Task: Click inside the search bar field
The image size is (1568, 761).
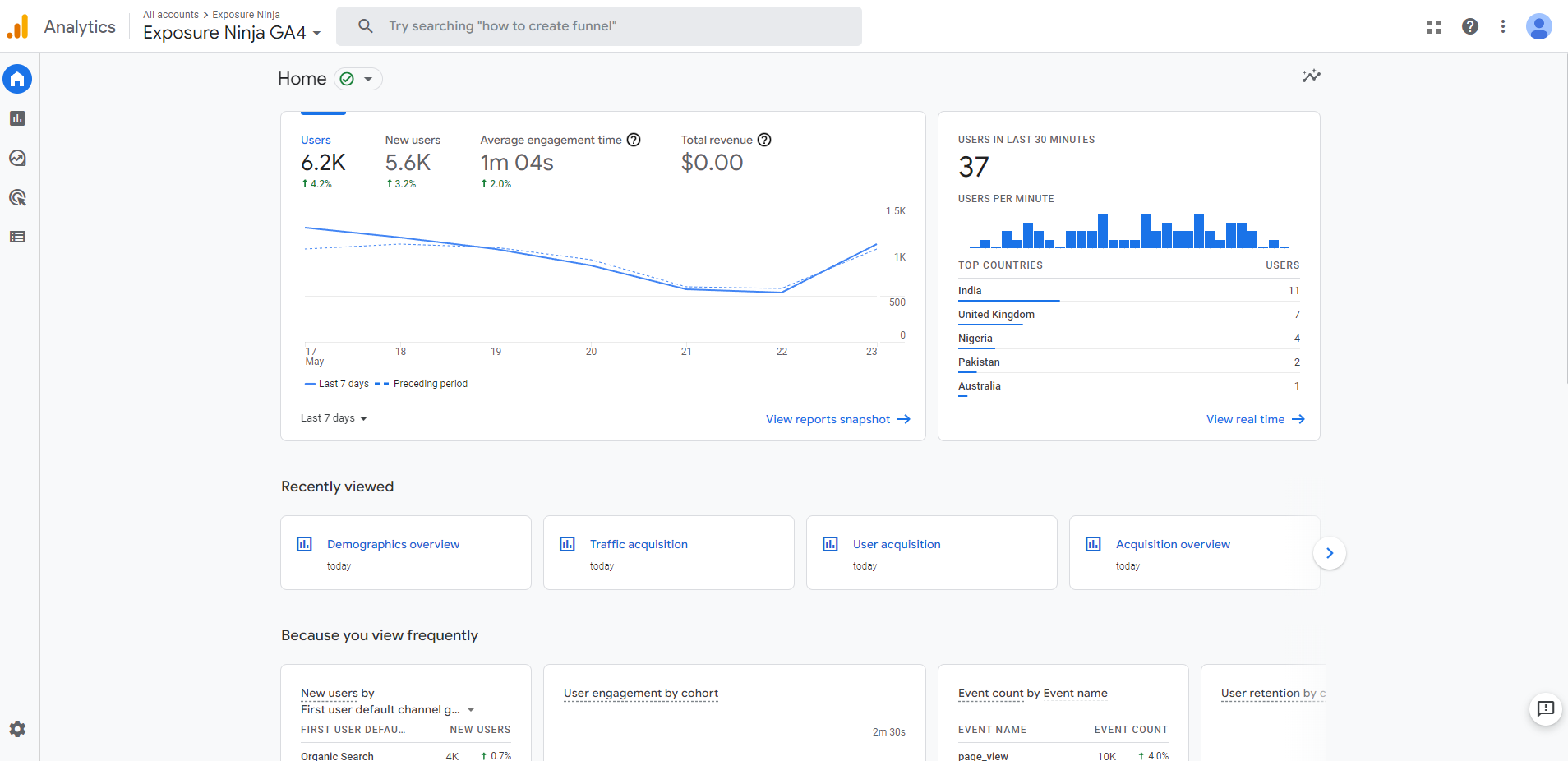Action: click(x=598, y=25)
